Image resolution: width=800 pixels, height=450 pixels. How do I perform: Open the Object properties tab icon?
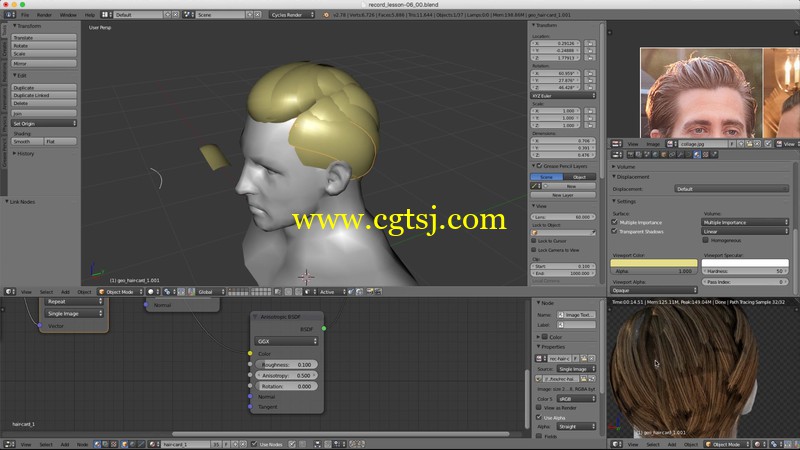click(x=664, y=155)
